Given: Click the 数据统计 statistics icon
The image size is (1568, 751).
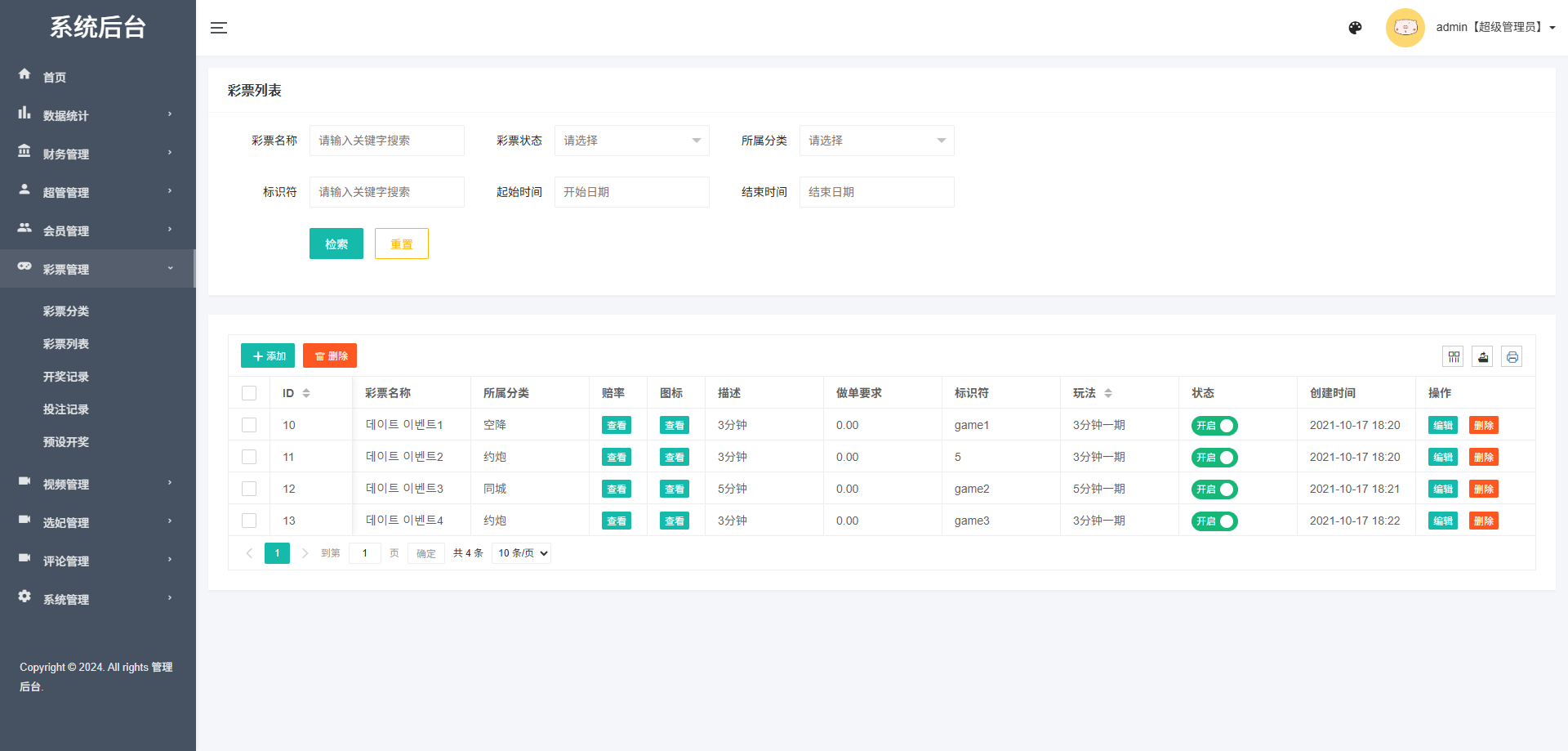Looking at the screenshot, I should [24, 114].
